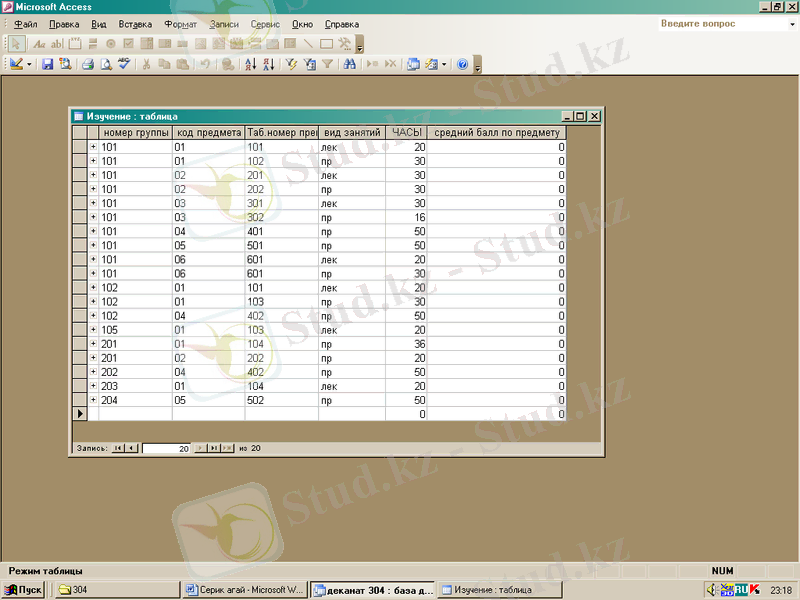Image resolution: width=800 pixels, height=600 pixels.
Task: Go to the first record via navigation button
Action: (118, 448)
